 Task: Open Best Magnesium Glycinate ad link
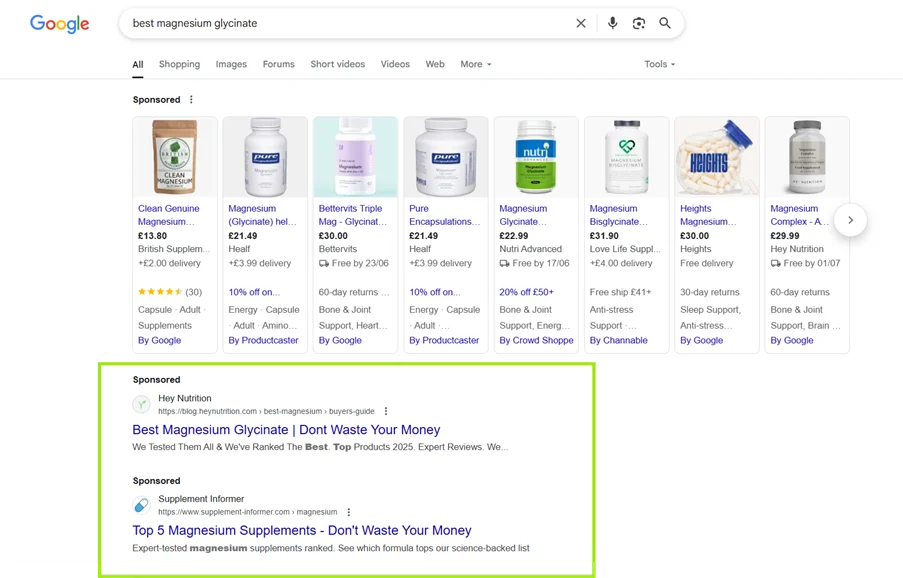click(x=286, y=430)
